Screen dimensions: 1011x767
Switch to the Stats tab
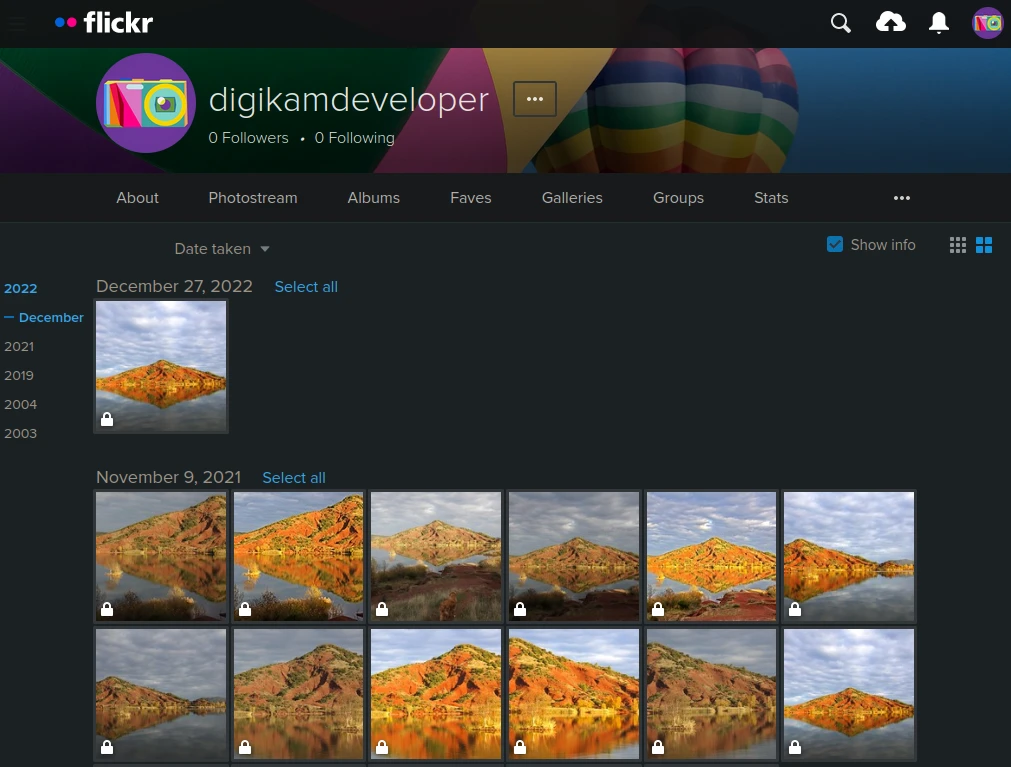pyautogui.click(x=771, y=198)
